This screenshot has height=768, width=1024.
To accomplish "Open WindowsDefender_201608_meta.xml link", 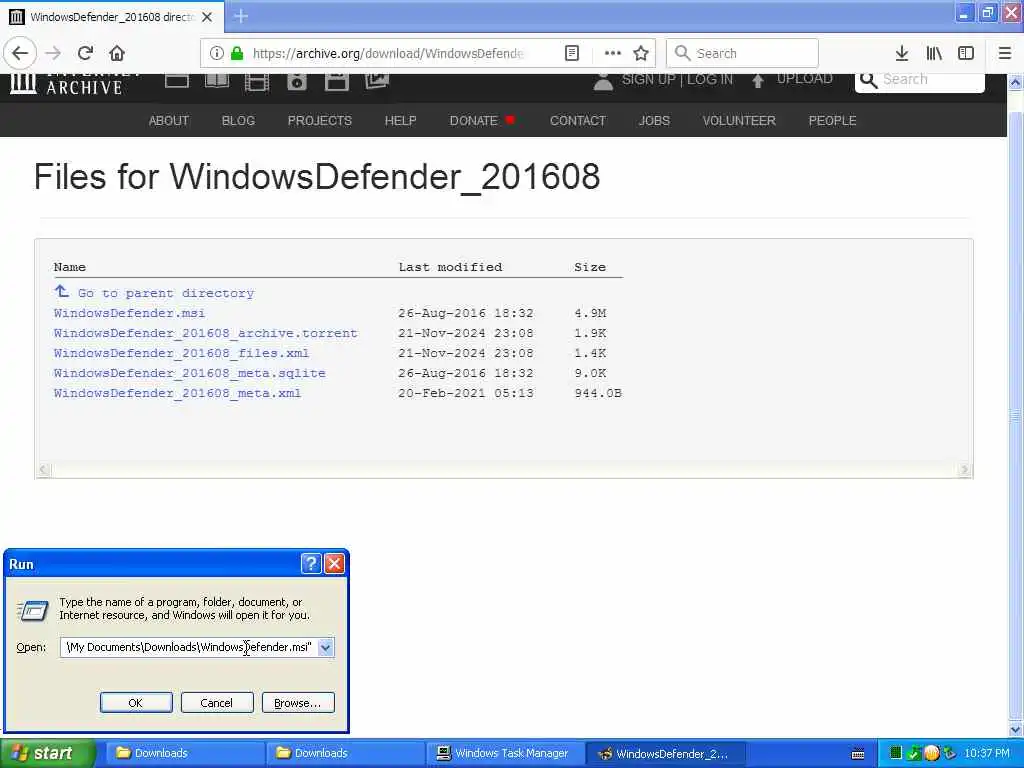I will click(x=178, y=393).
